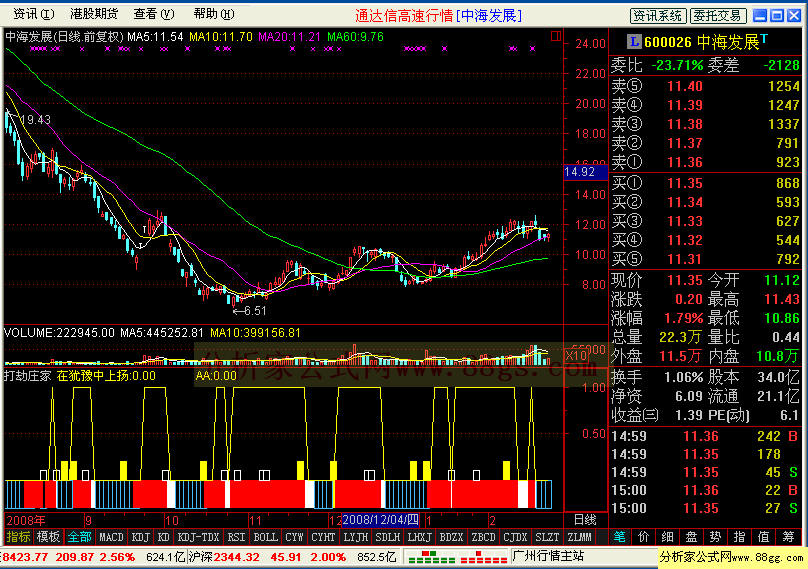Screen dimensions: 808x569
Task: Select the 笔 tab in quote panel
Action: click(x=619, y=537)
